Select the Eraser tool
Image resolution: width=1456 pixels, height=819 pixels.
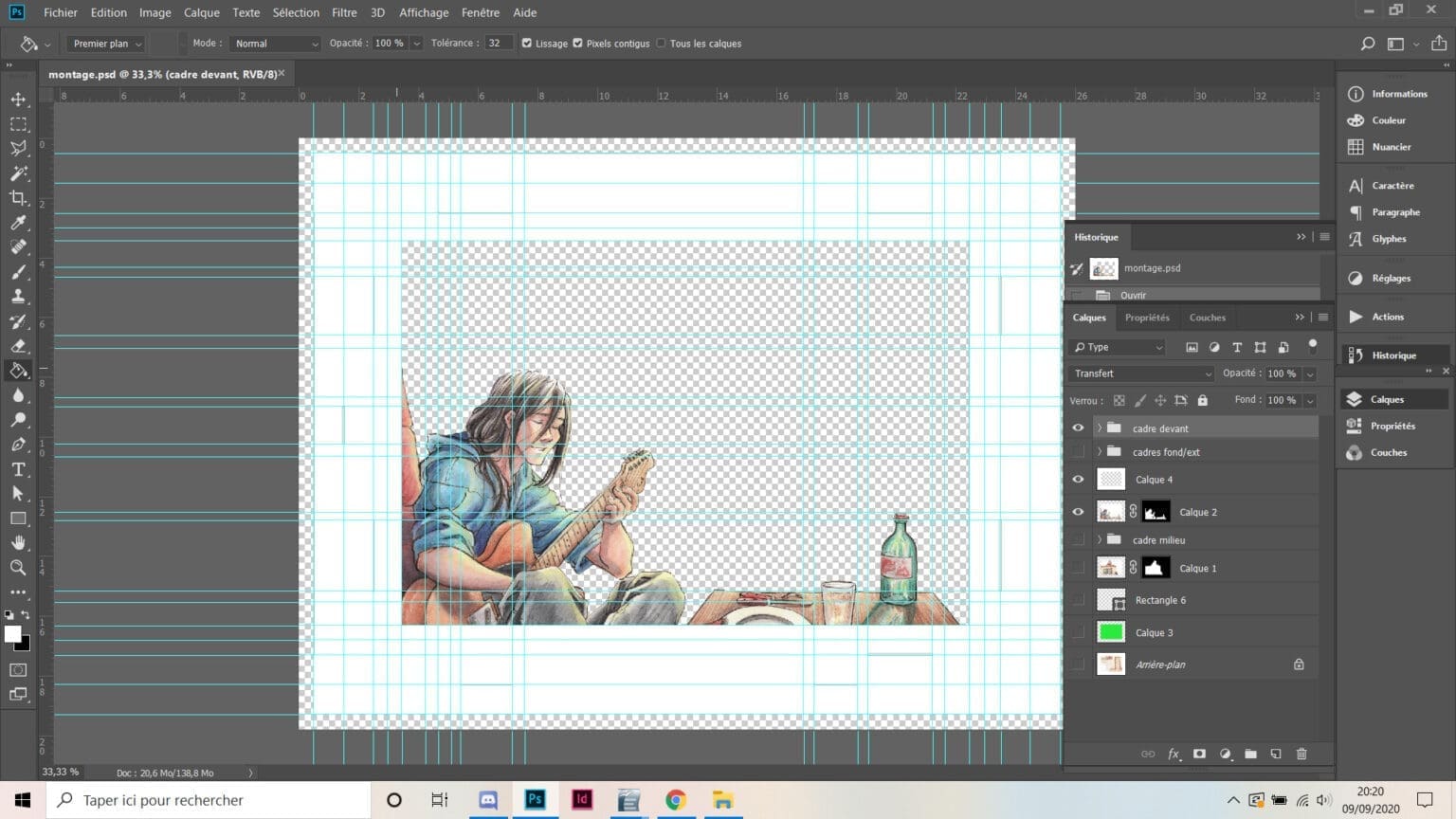[18, 346]
